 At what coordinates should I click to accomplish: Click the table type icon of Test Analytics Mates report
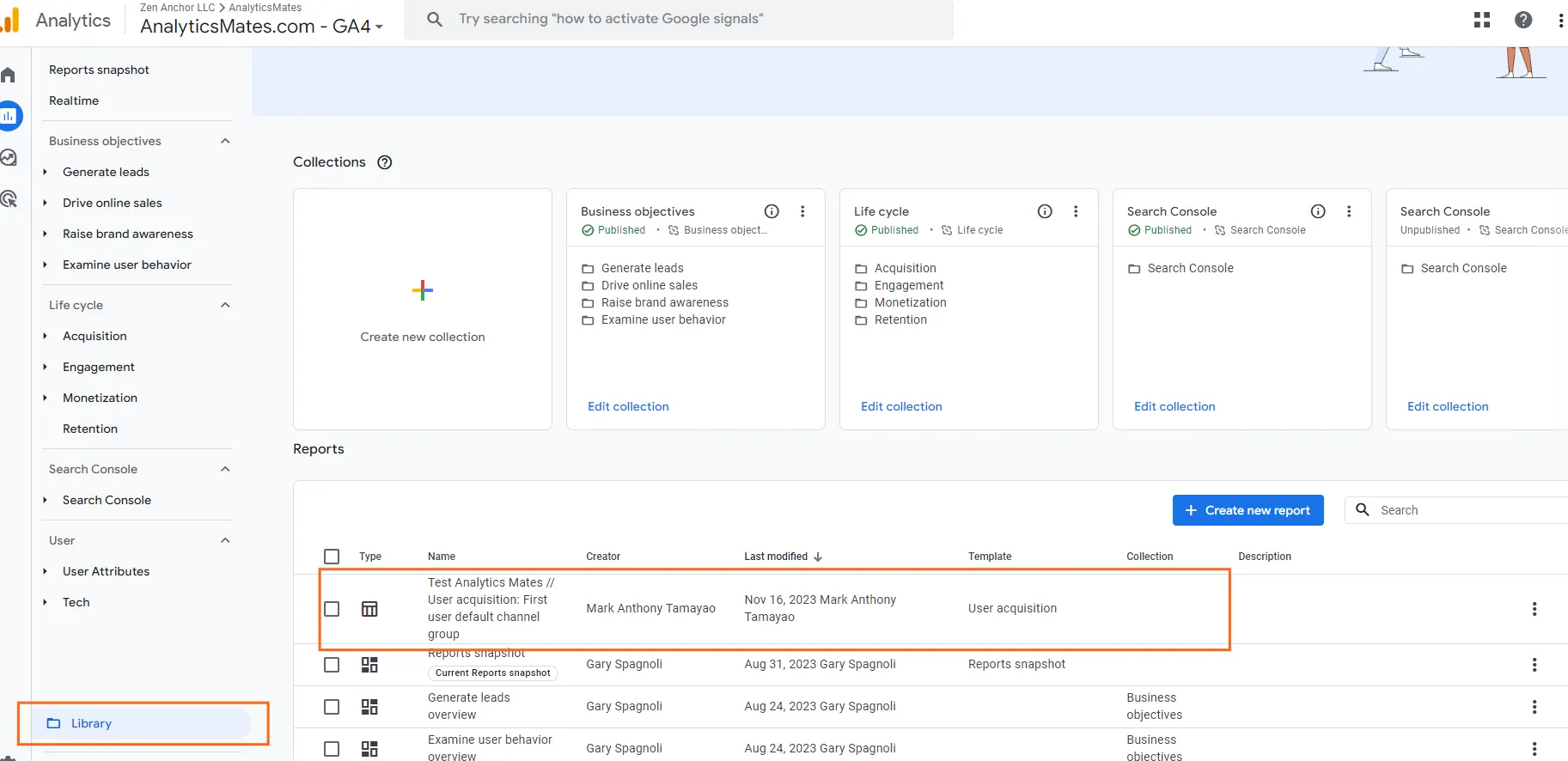coord(369,609)
